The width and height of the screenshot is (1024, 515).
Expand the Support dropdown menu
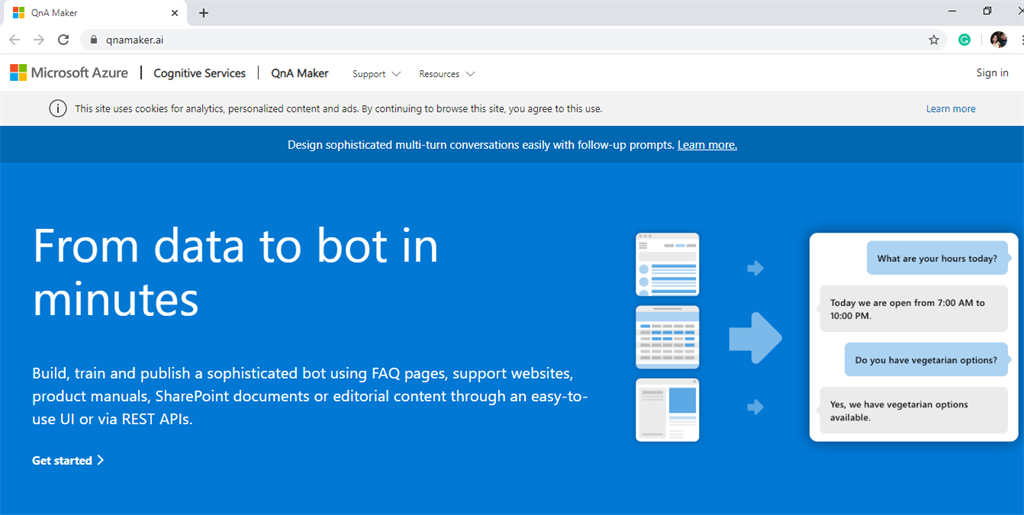(x=376, y=74)
